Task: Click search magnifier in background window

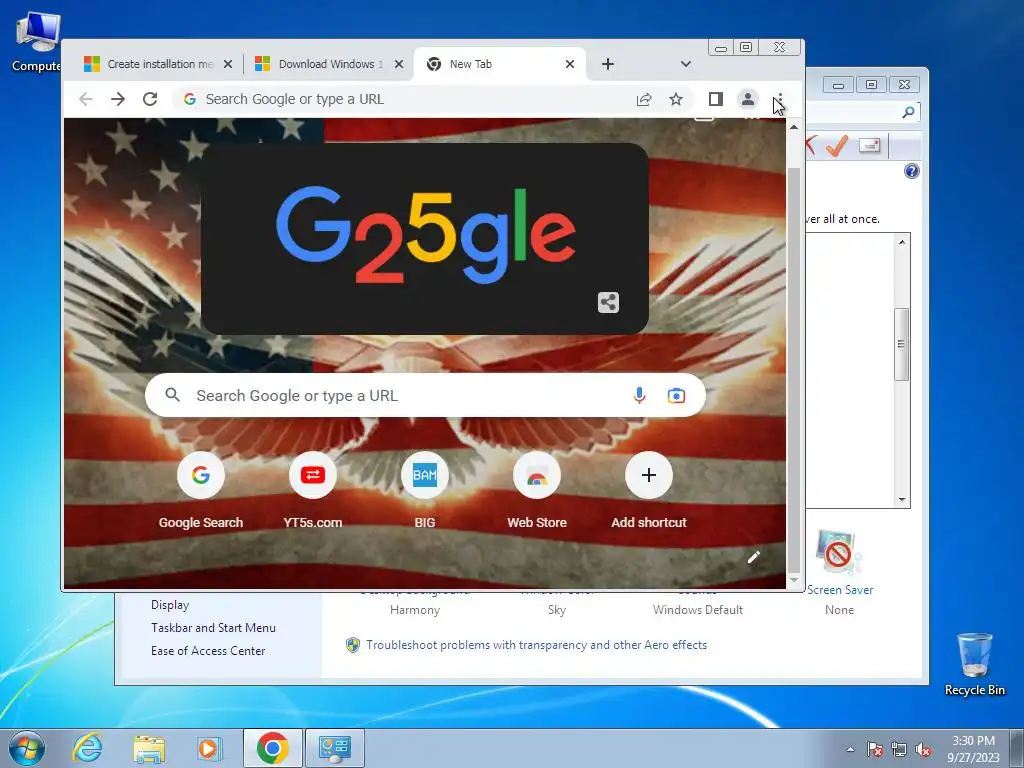Action: [x=908, y=112]
